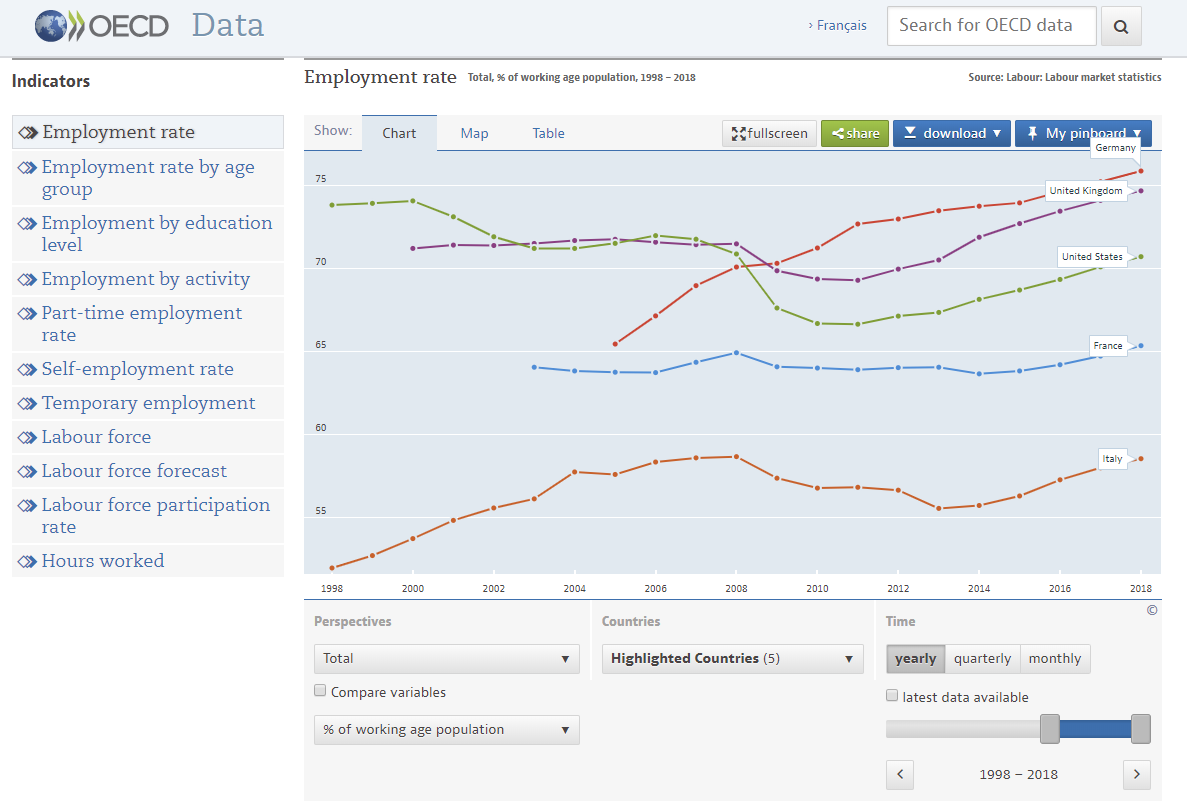Open chart in fullscreen mode
This screenshot has height=810, width=1187.
click(769, 133)
